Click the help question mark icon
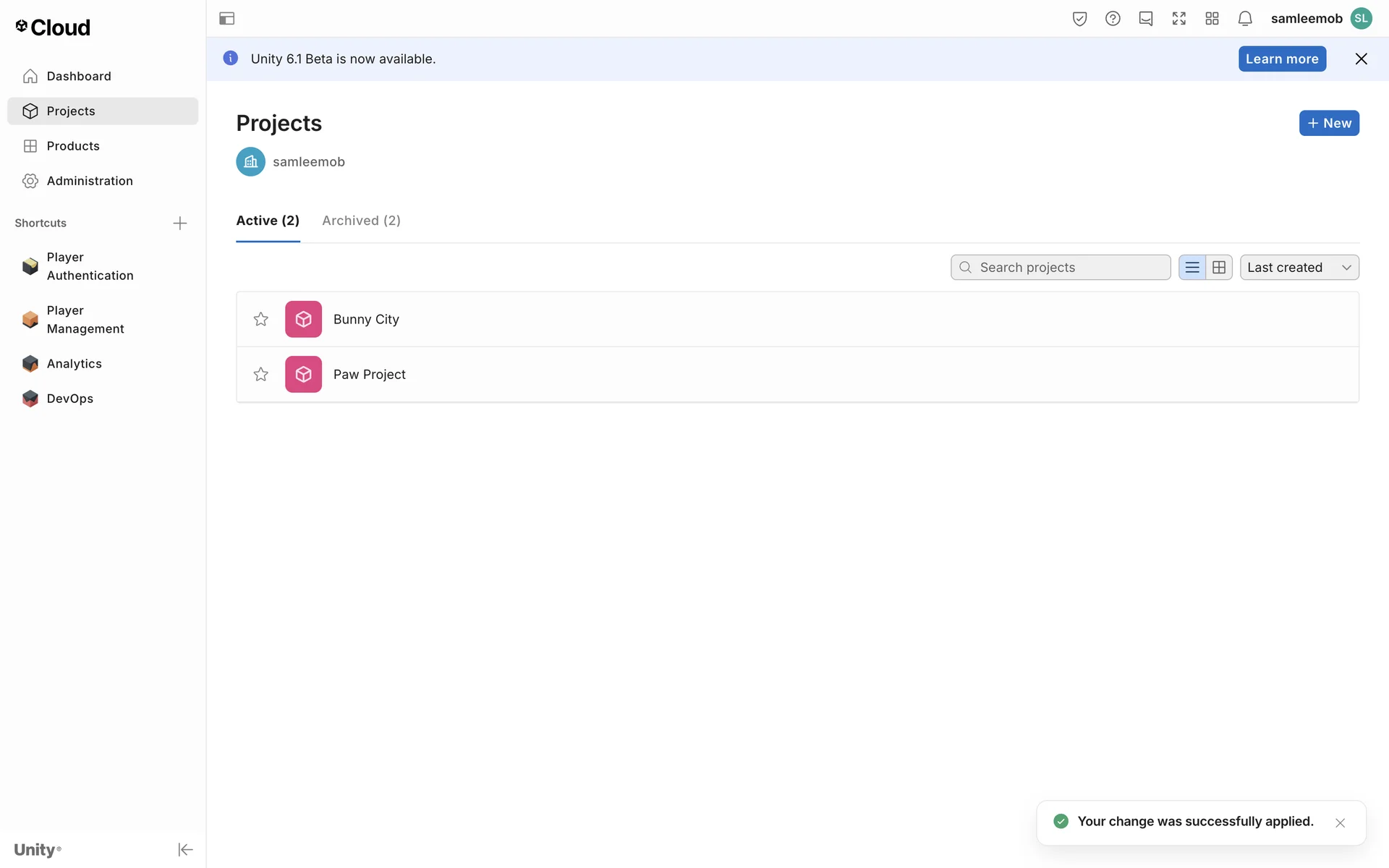 pyautogui.click(x=1113, y=19)
